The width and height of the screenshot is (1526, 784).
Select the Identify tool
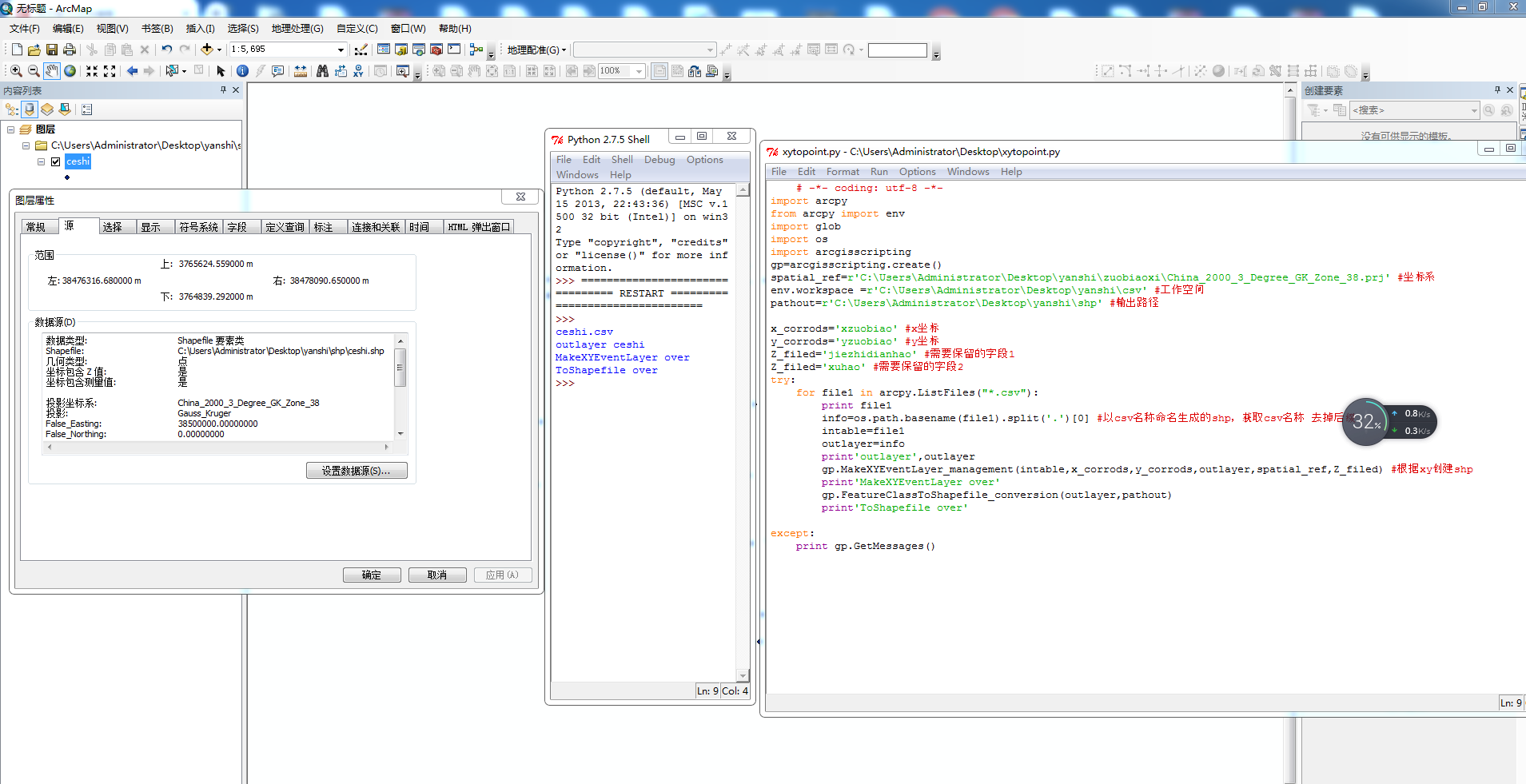coord(242,71)
